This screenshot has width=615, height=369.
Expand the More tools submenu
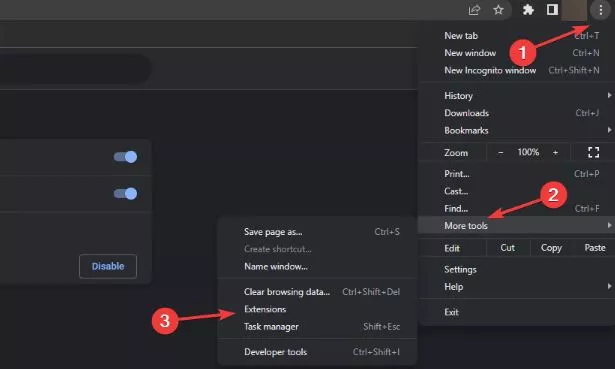[x=517, y=225]
